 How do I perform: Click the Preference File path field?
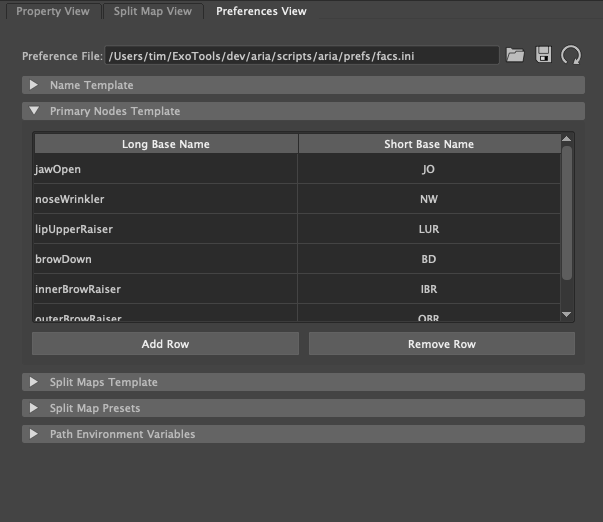pyautogui.click(x=302, y=56)
